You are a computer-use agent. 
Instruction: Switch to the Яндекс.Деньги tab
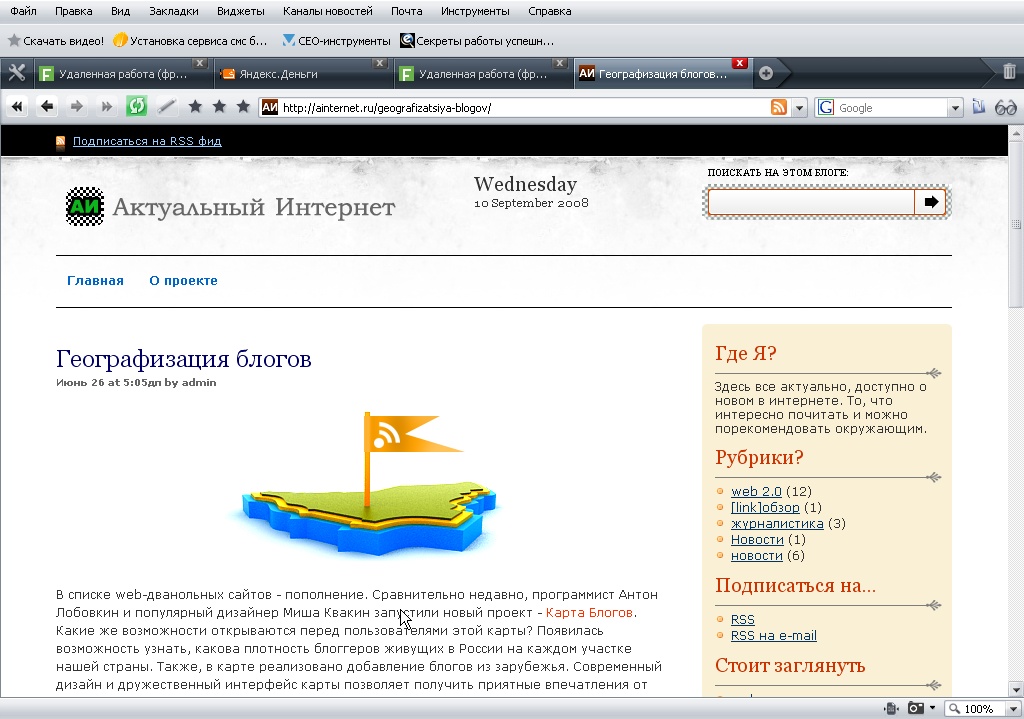tap(292, 74)
